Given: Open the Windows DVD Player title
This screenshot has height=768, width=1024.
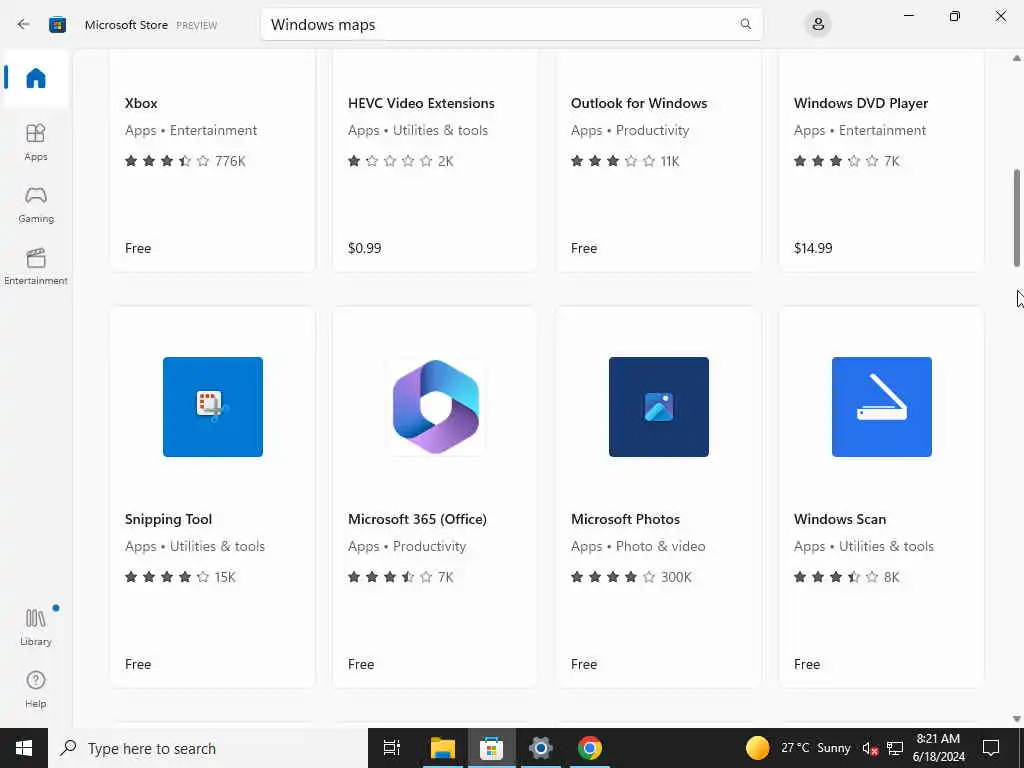Looking at the screenshot, I should (861, 103).
